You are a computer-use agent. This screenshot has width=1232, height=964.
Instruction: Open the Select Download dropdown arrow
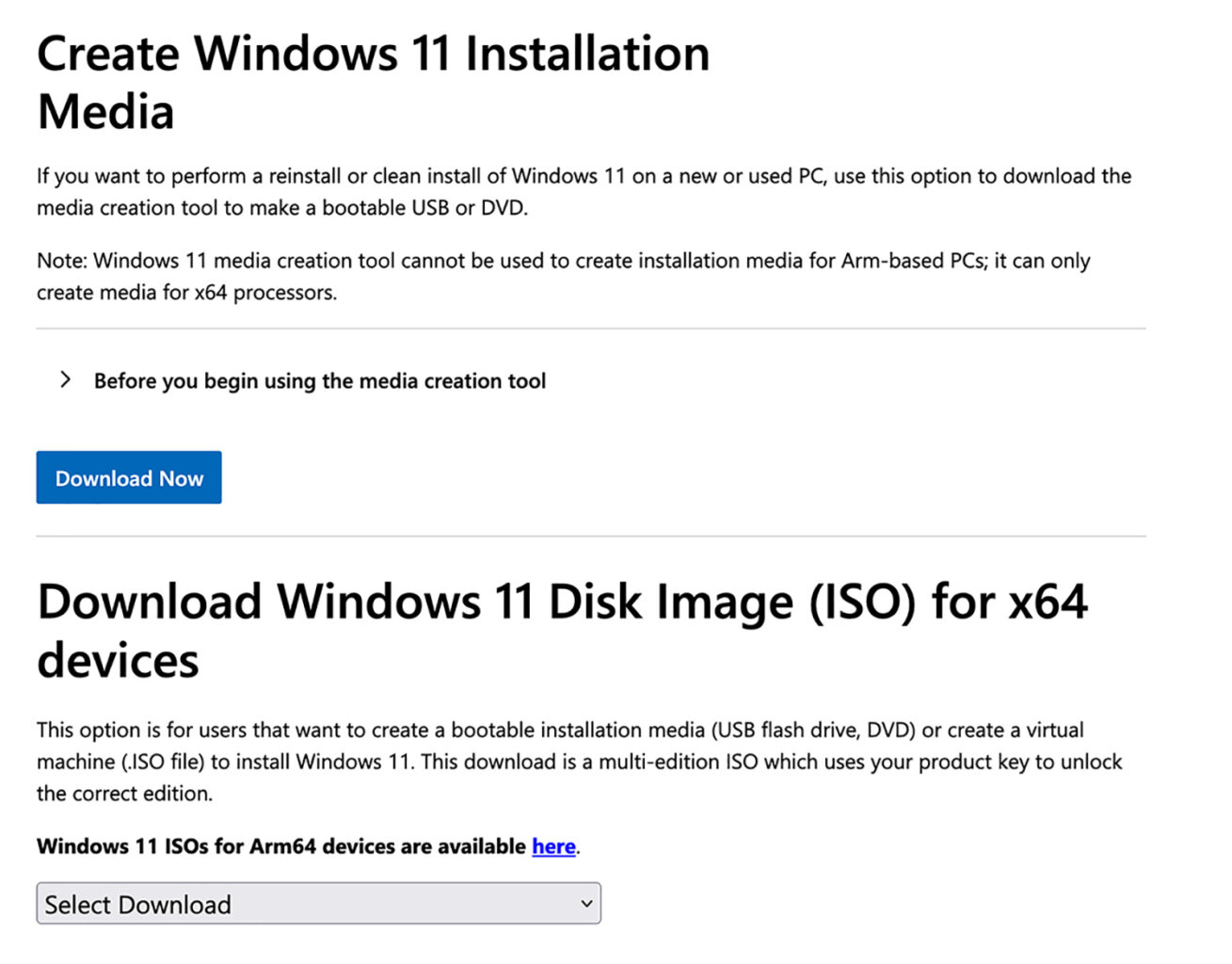pos(586,904)
